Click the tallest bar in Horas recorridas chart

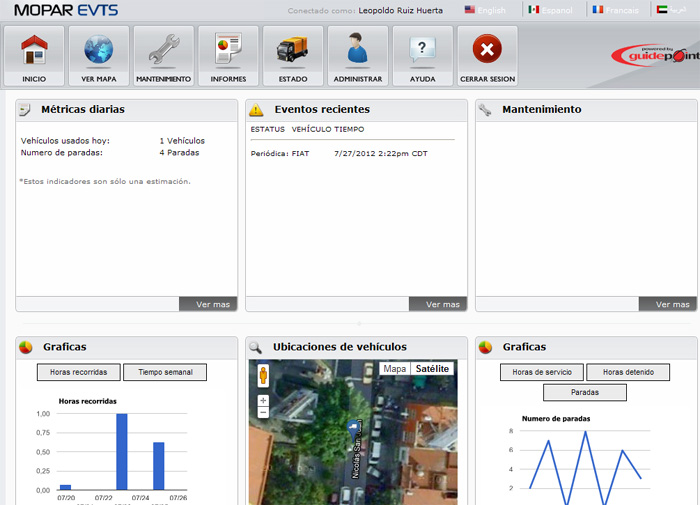pyautogui.click(x=122, y=451)
